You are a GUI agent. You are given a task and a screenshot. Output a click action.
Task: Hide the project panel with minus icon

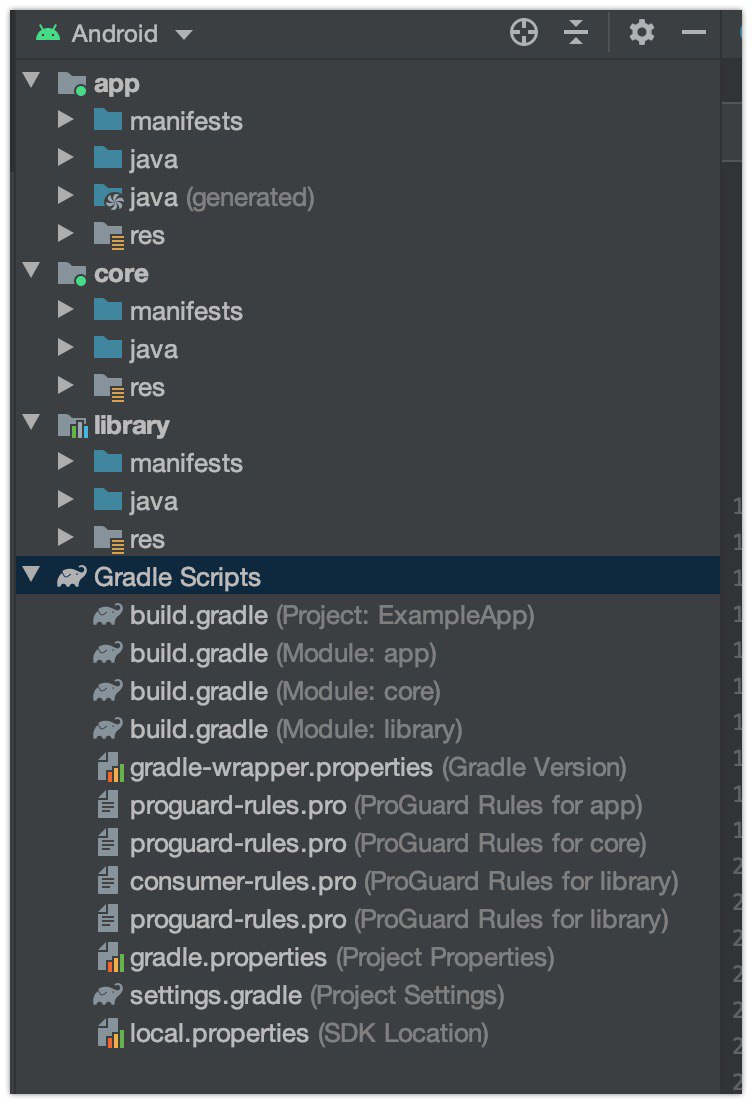pyautogui.click(x=694, y=32)
